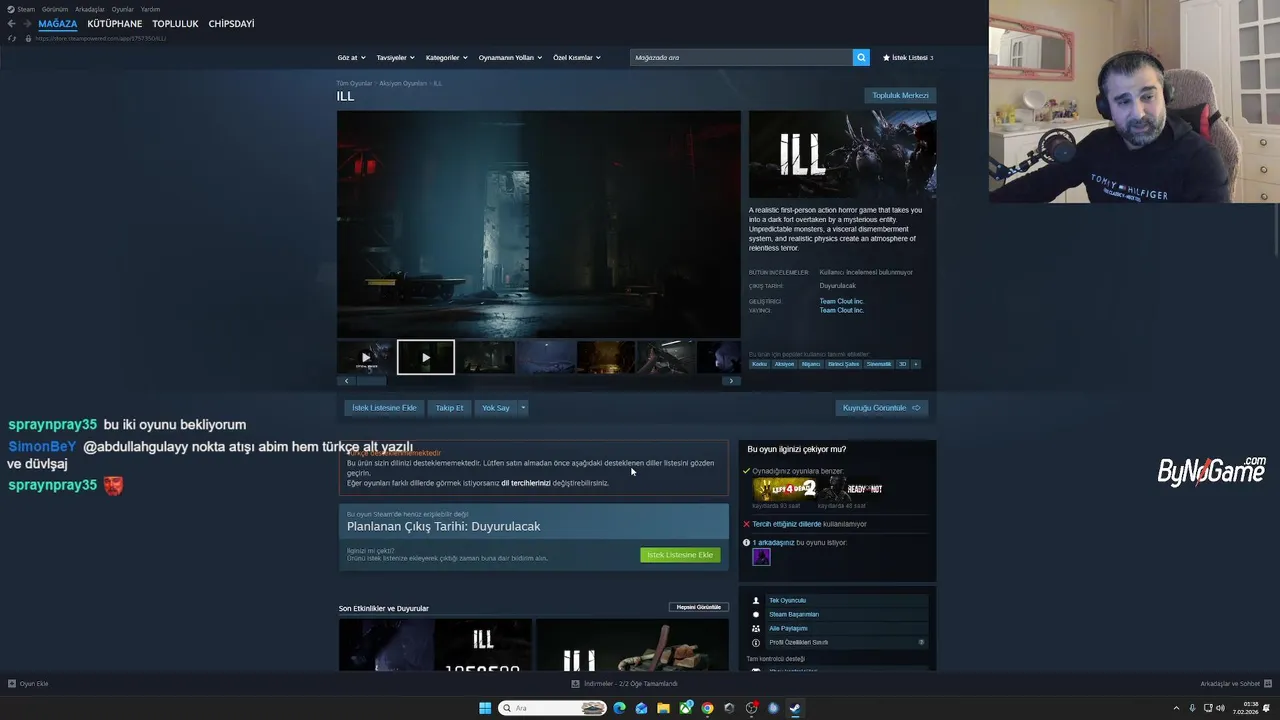
Task: Click the store search magnifier button
Action: click(861, 58)
